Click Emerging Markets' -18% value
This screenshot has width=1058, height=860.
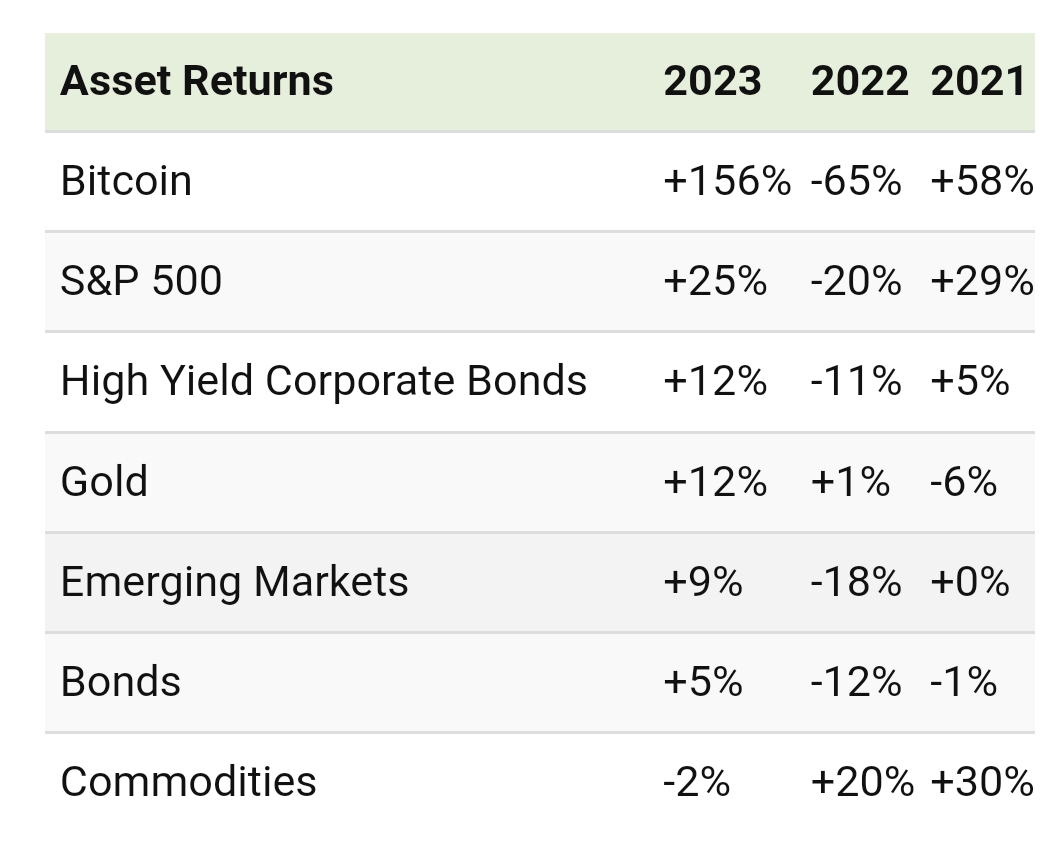(856, 581)
